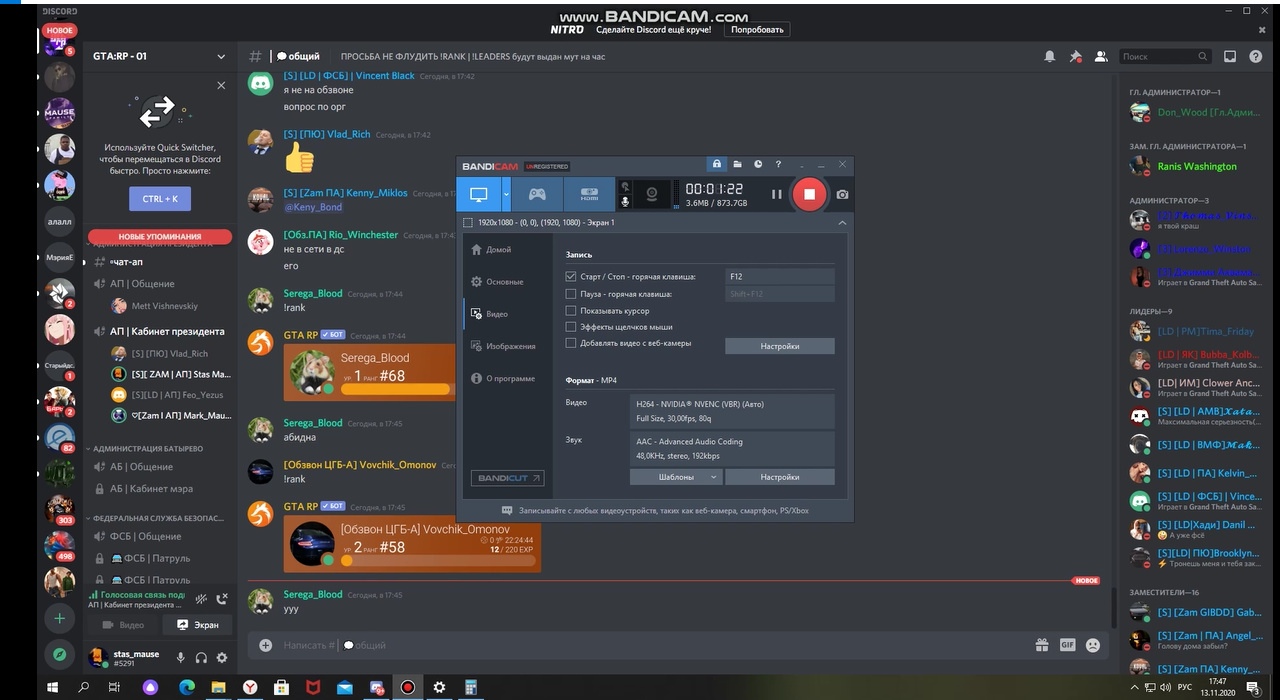The image size is (1280, 700).
Task: Toggle Bandicam webcam overlay icon
Action: coord(652,194)
